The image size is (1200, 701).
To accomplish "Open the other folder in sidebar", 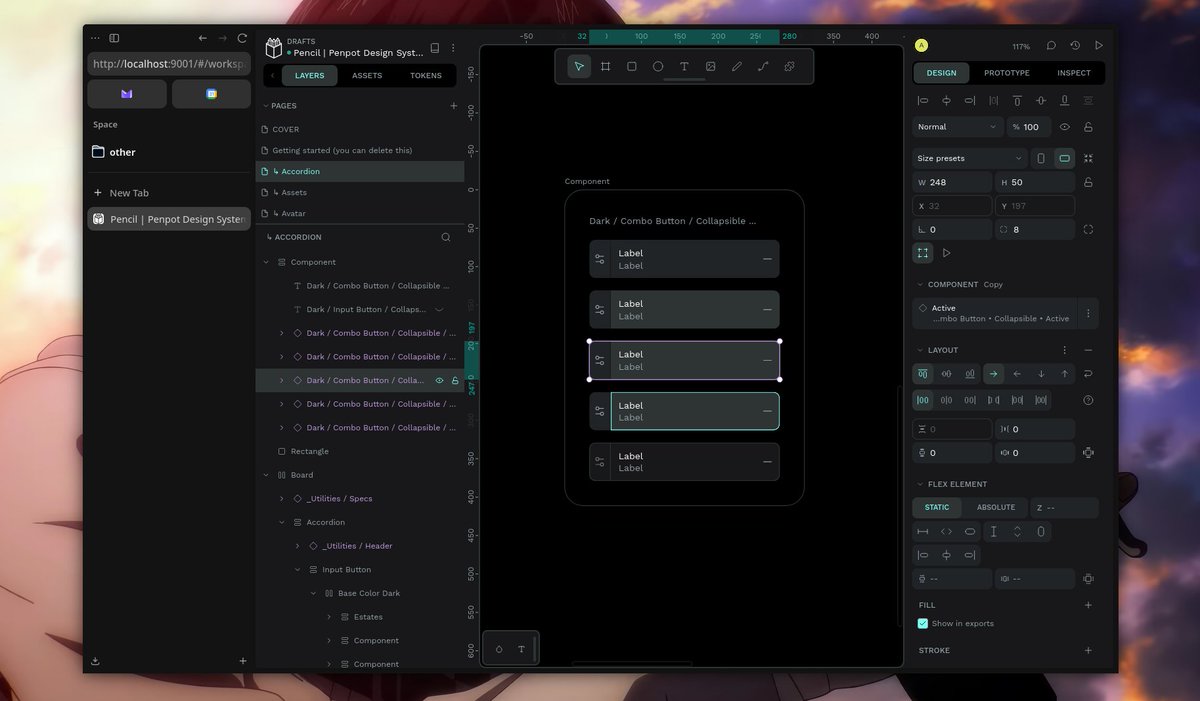I will click(168, 152).
